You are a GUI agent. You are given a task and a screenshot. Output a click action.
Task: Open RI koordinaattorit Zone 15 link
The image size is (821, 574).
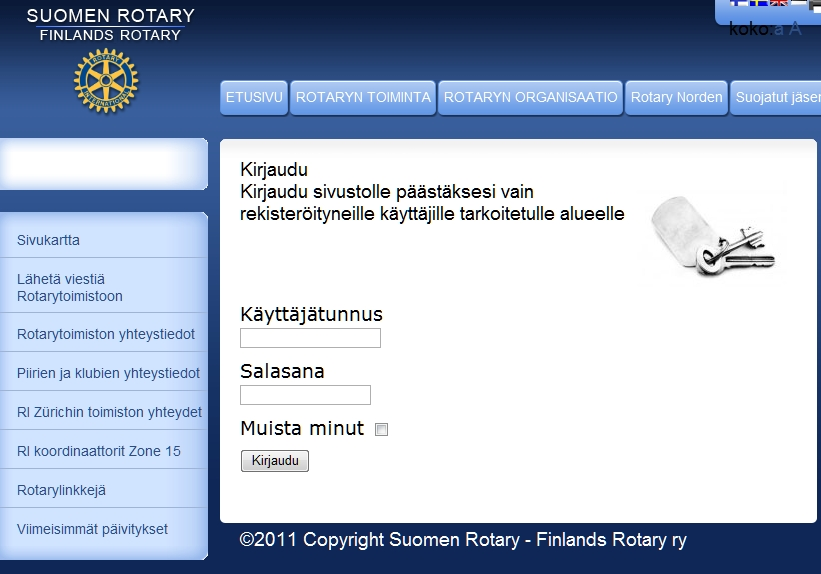[x=98, y=451]
